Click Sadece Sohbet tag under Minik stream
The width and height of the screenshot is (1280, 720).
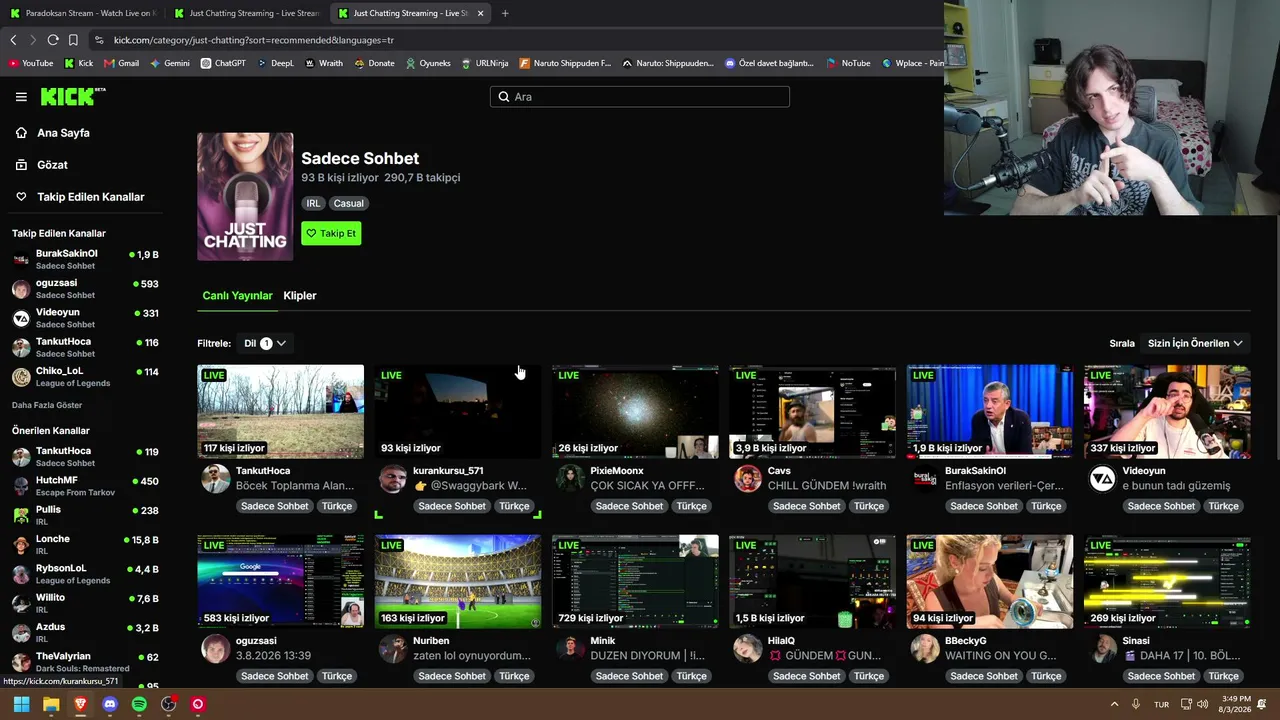[x=629, y=676]
